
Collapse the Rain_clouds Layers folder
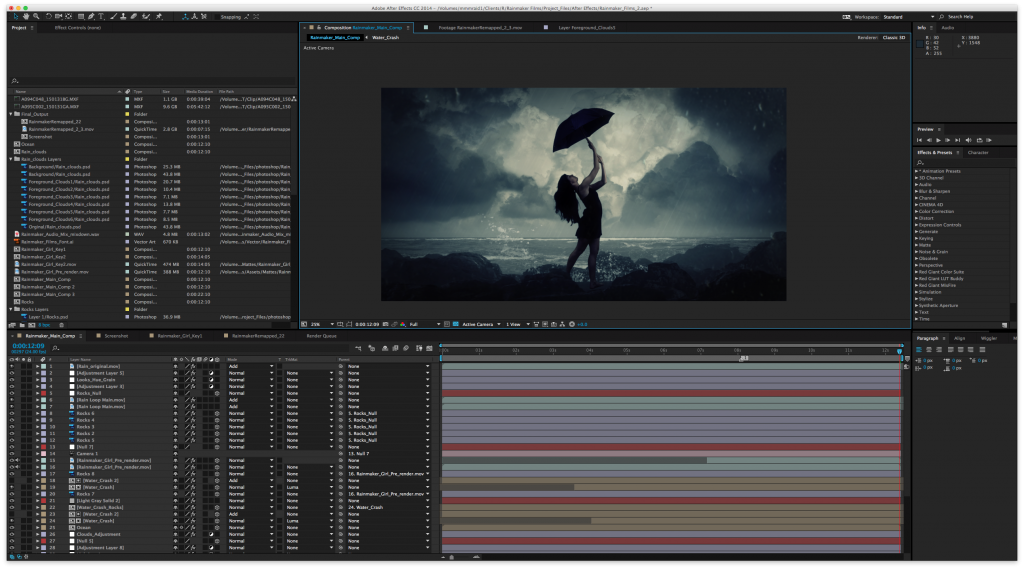(11, 159)
